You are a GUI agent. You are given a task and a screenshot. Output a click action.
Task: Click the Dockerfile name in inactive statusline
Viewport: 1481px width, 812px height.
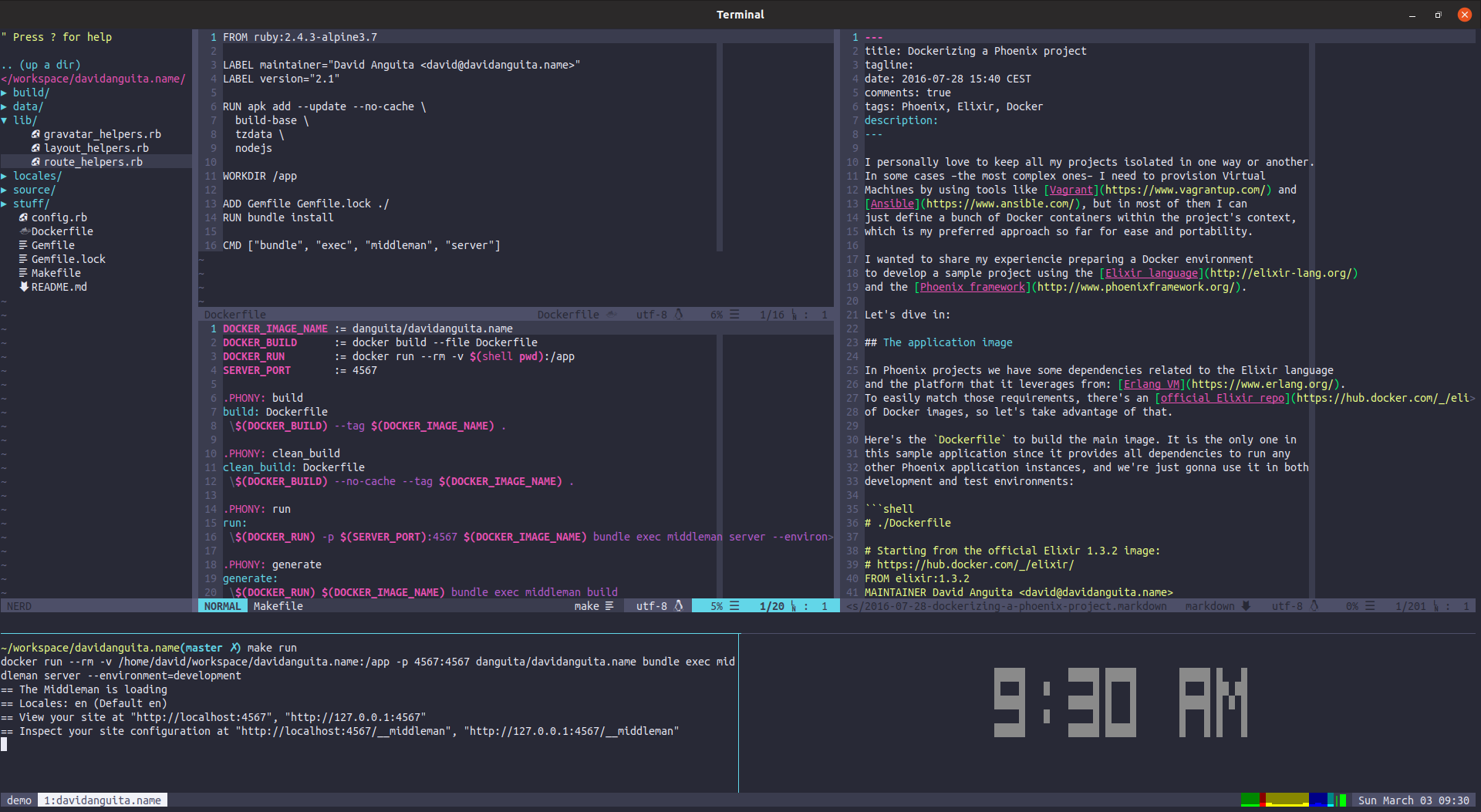click(235, 315)
